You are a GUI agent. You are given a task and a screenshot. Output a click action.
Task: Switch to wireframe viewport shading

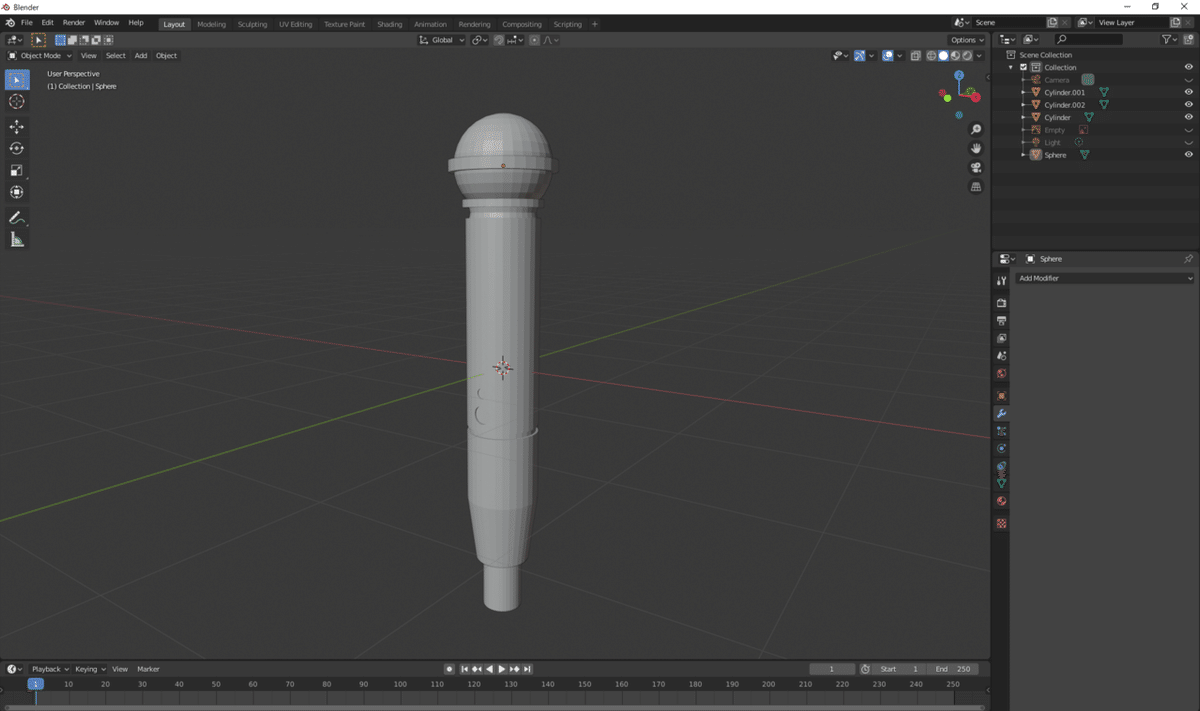(932, 56)
